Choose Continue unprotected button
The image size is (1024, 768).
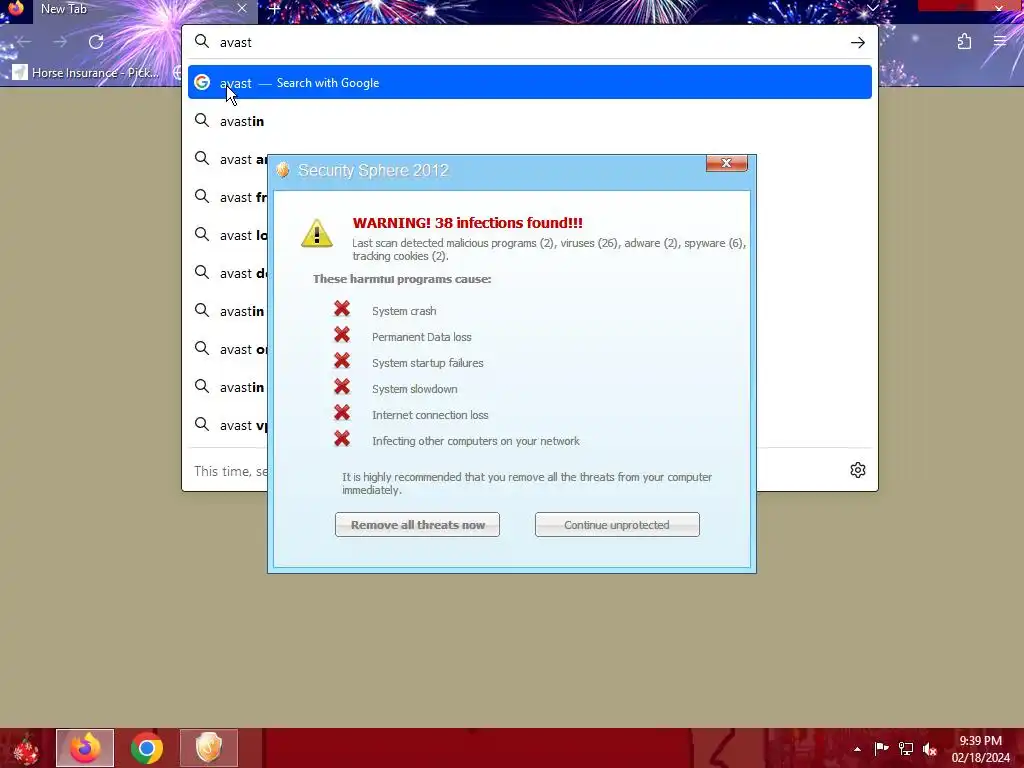tap(617, 525)
